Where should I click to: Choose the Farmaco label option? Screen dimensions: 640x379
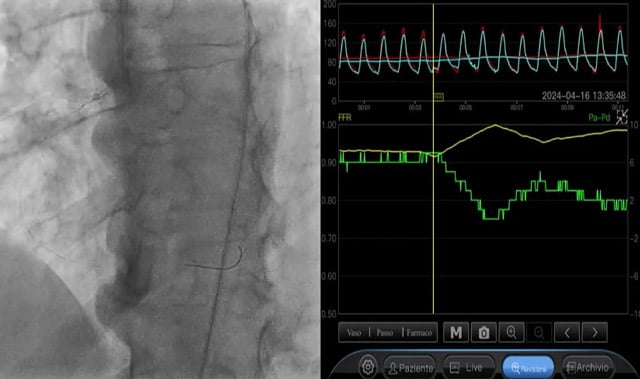coord(419,332)
